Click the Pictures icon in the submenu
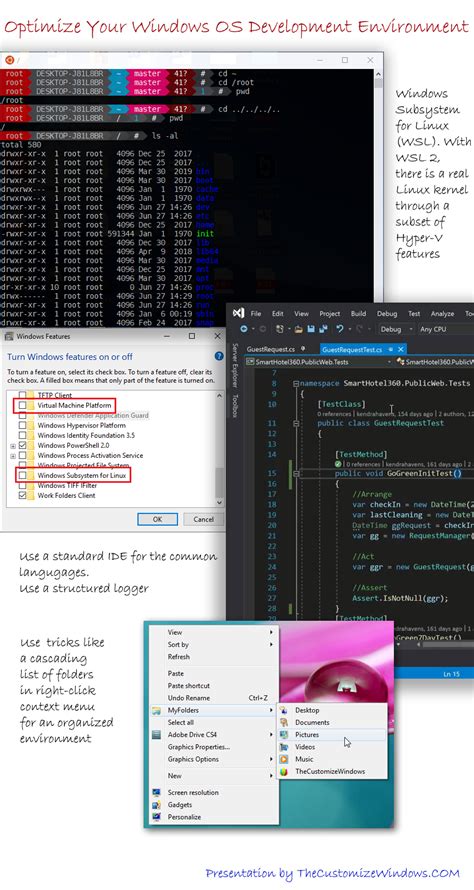474x890 pixels. point(284,734)
